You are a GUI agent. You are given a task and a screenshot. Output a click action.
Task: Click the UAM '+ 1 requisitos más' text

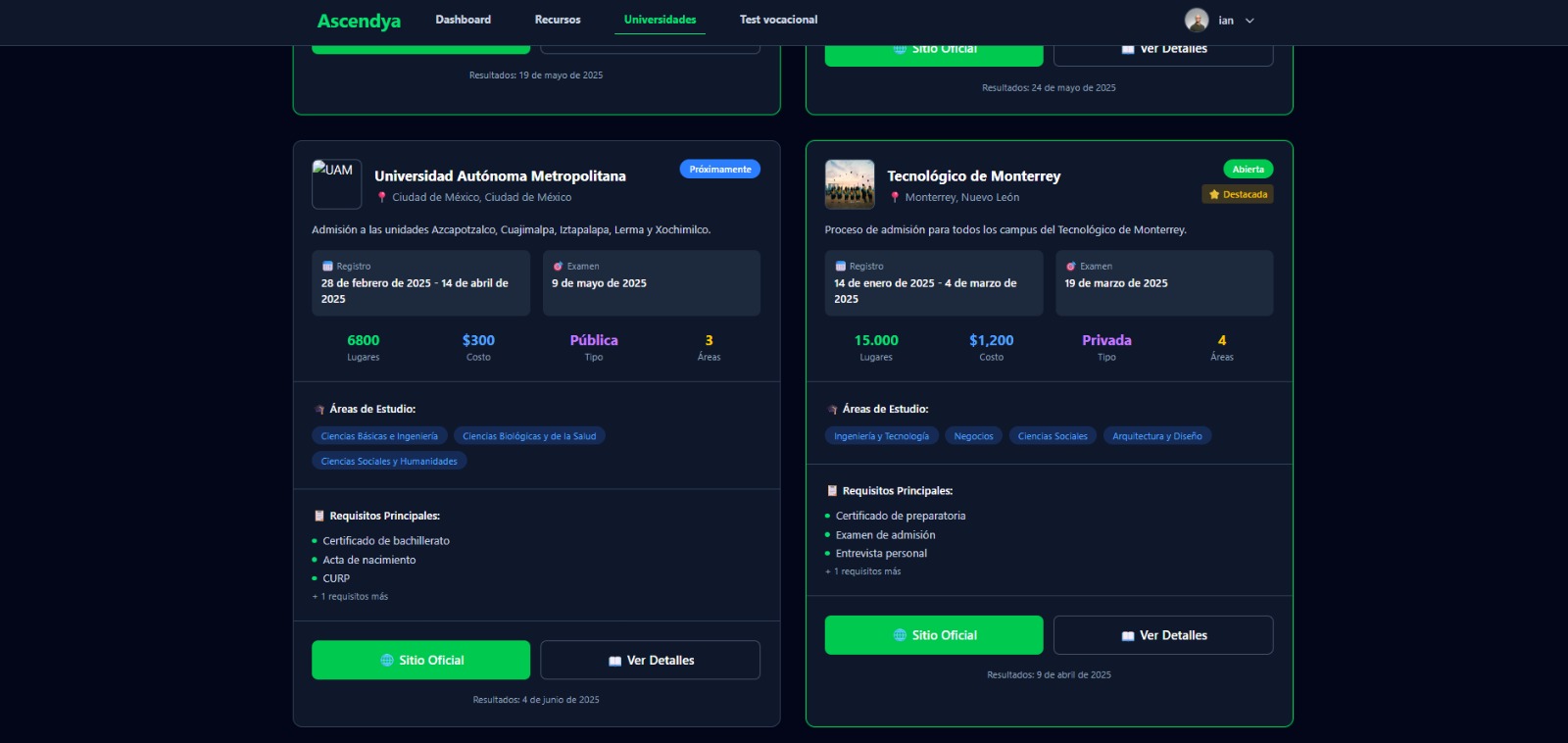click(x=350, y=596)
